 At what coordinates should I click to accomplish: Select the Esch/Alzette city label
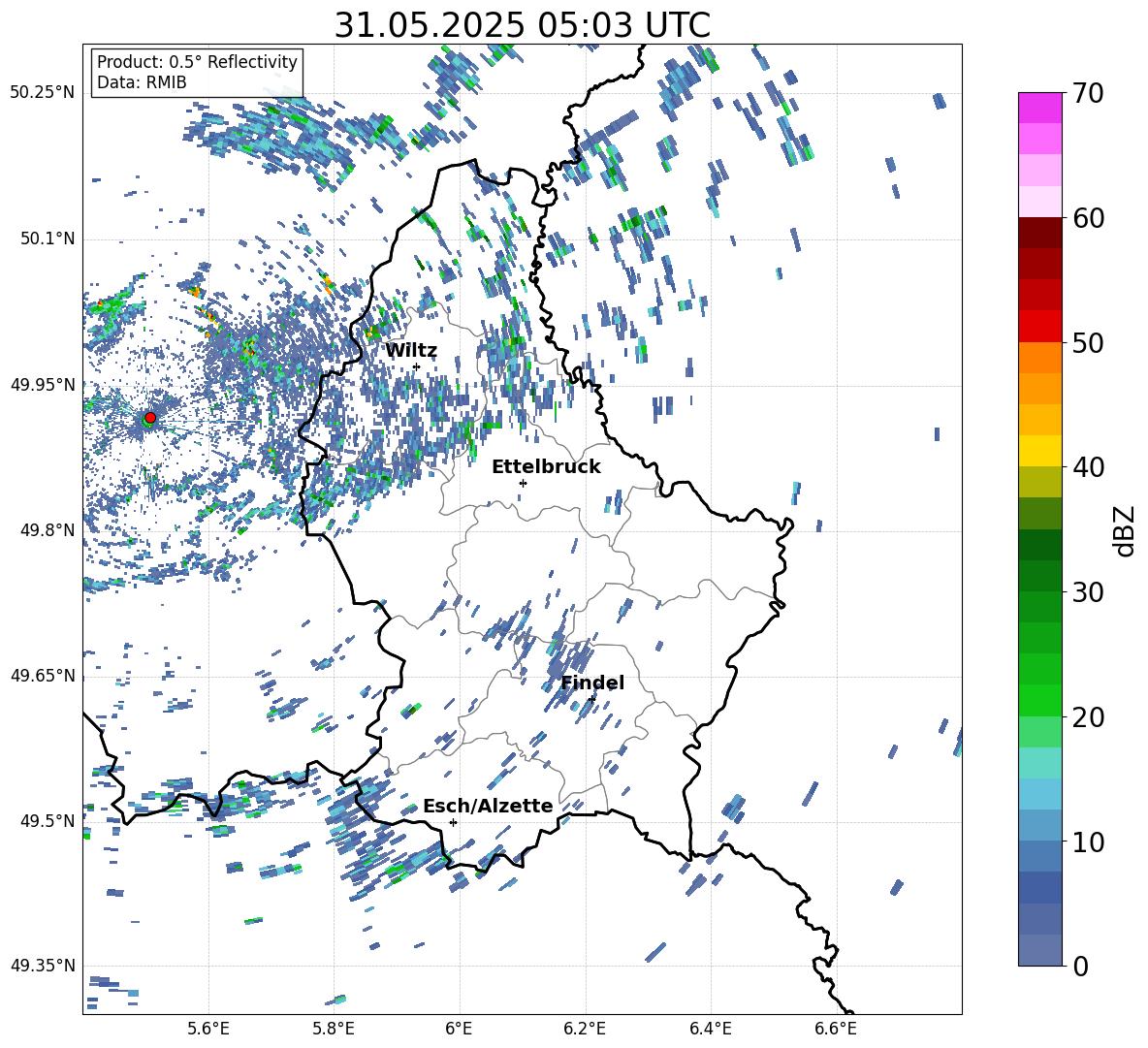pyautogui.click(x=488, y=807)
